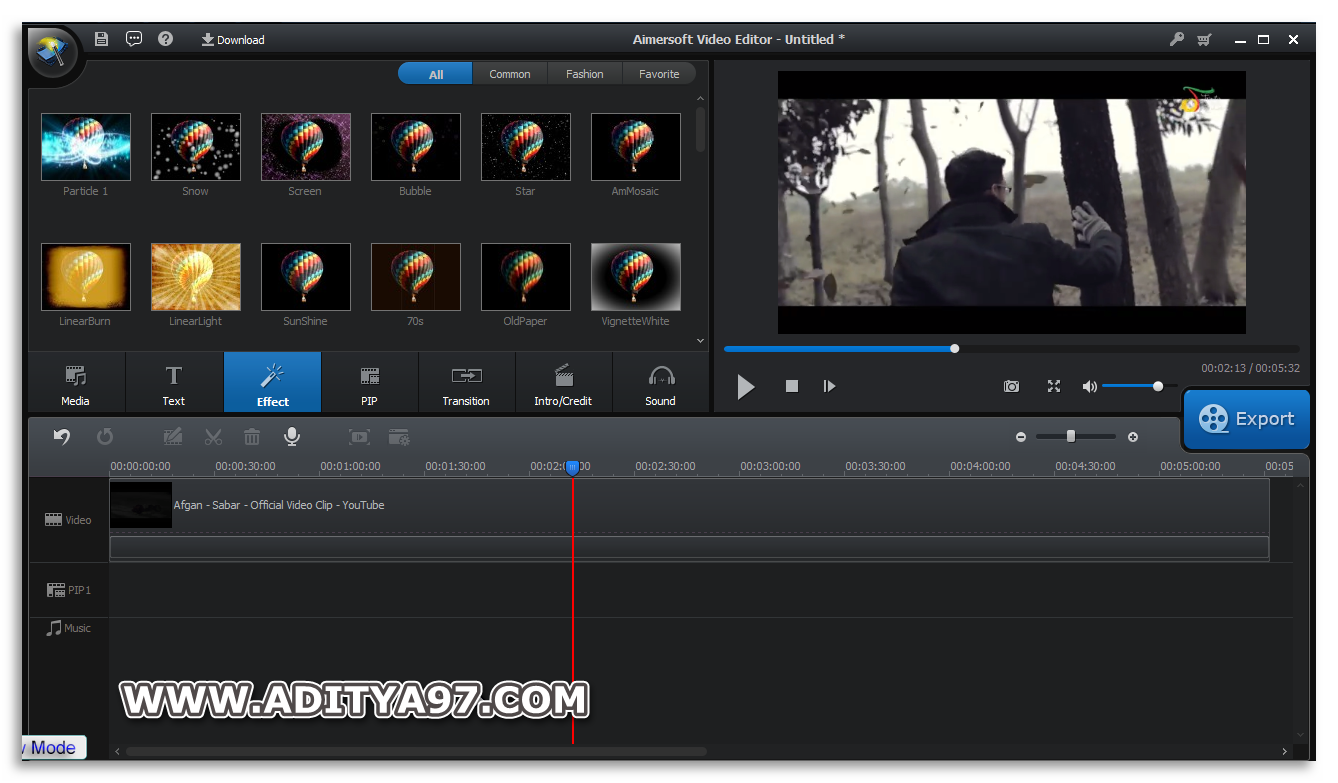
Task: Select the Particle 1 effect thumbnail
Action: click(86, 147)
